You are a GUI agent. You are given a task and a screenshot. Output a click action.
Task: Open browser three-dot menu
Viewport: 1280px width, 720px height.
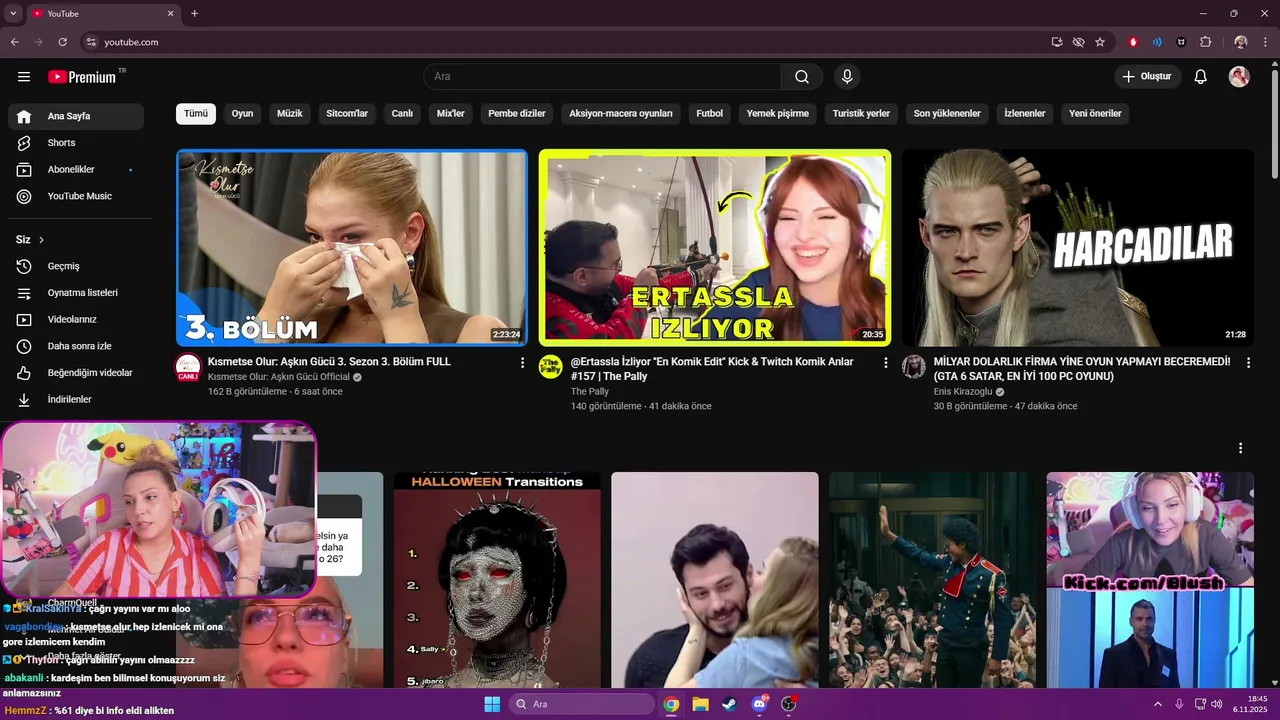(x=1266, y=42)
